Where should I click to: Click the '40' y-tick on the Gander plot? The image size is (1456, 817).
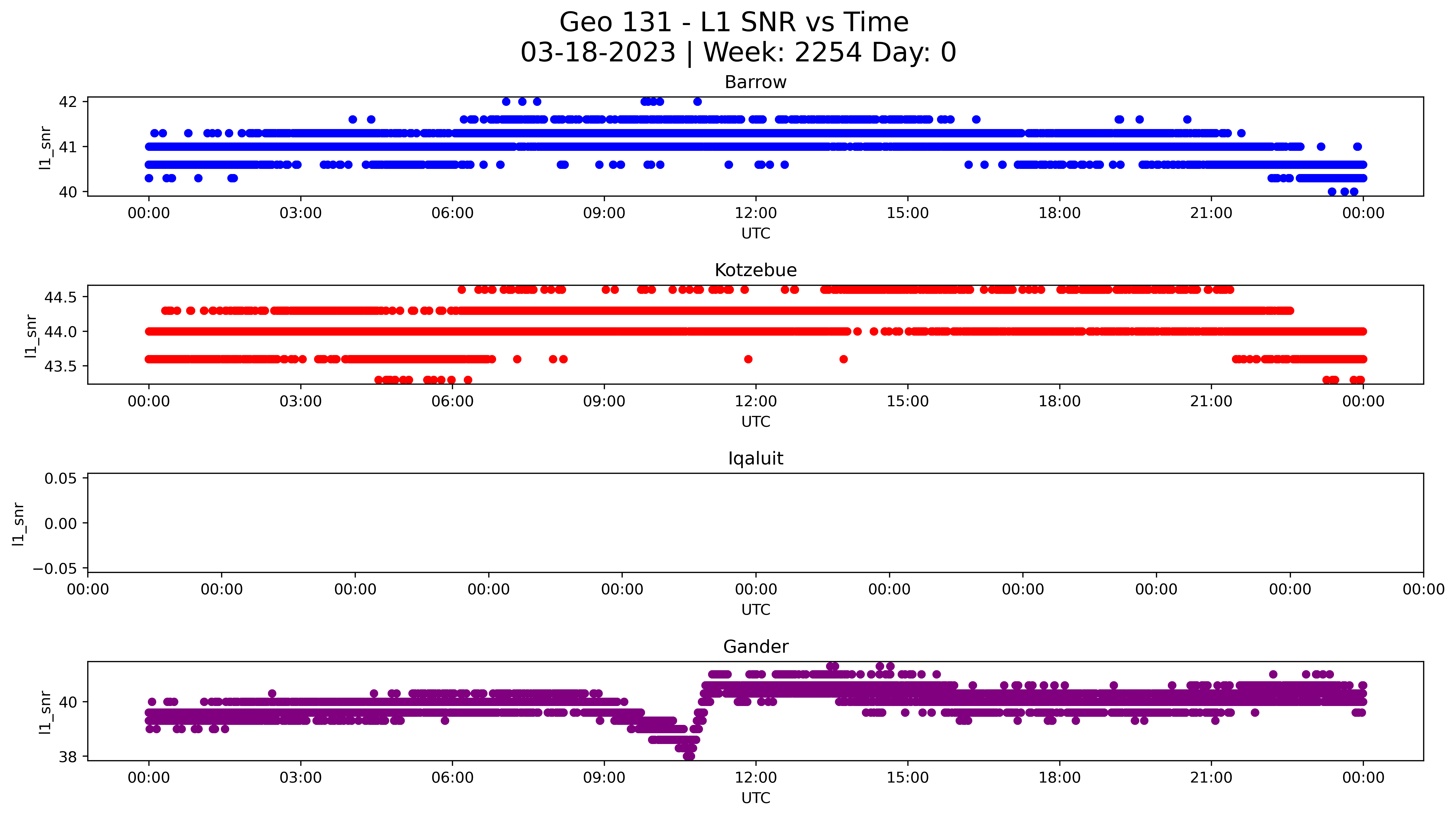(68, 702)
